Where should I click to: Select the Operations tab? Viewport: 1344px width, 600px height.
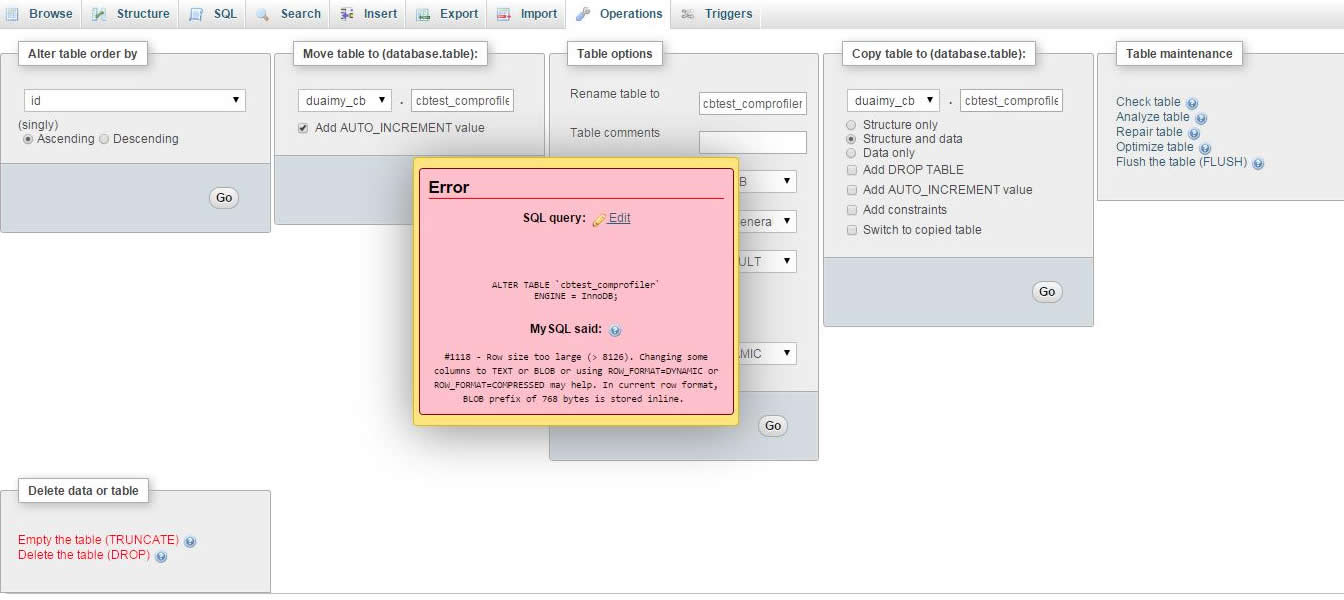click(619, 14)
